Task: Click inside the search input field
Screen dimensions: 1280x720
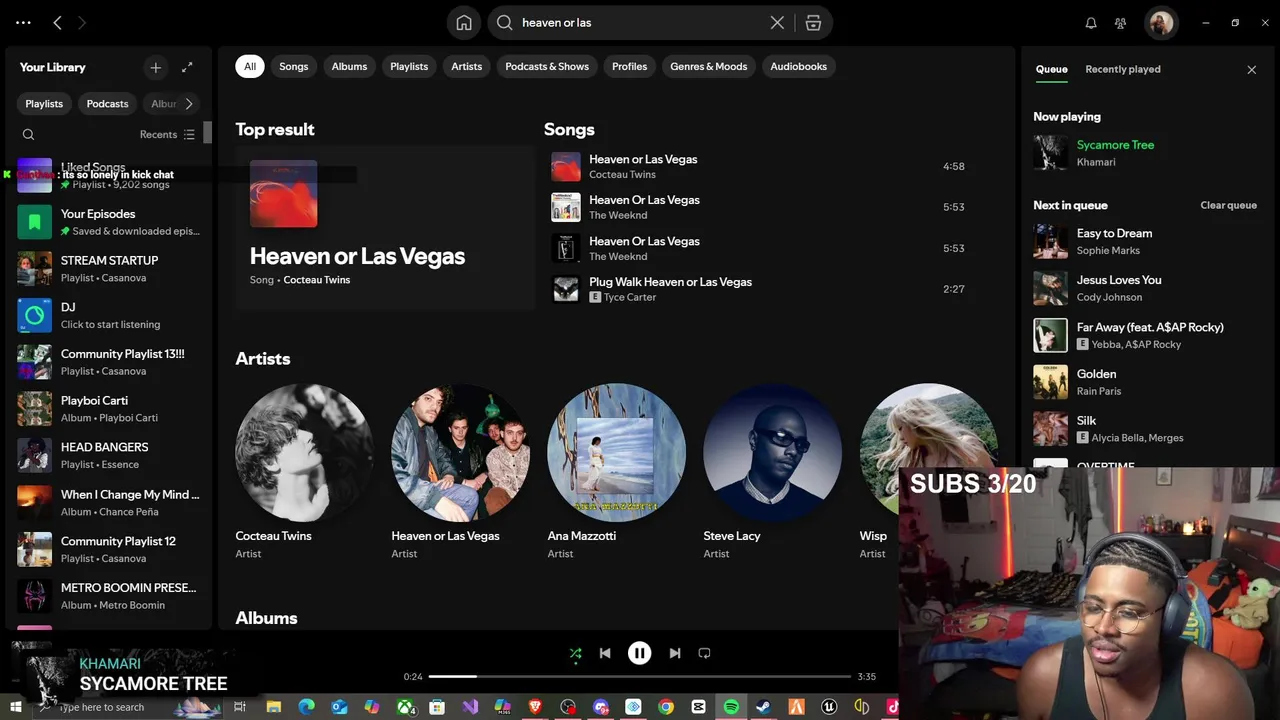Action: [x=640, y=23]
